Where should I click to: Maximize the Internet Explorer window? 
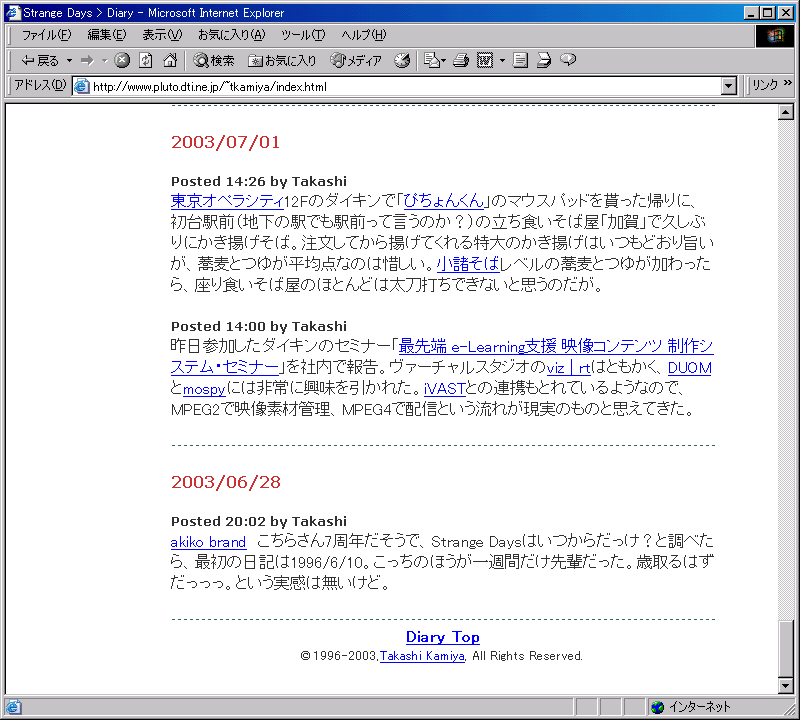[767, 13]
